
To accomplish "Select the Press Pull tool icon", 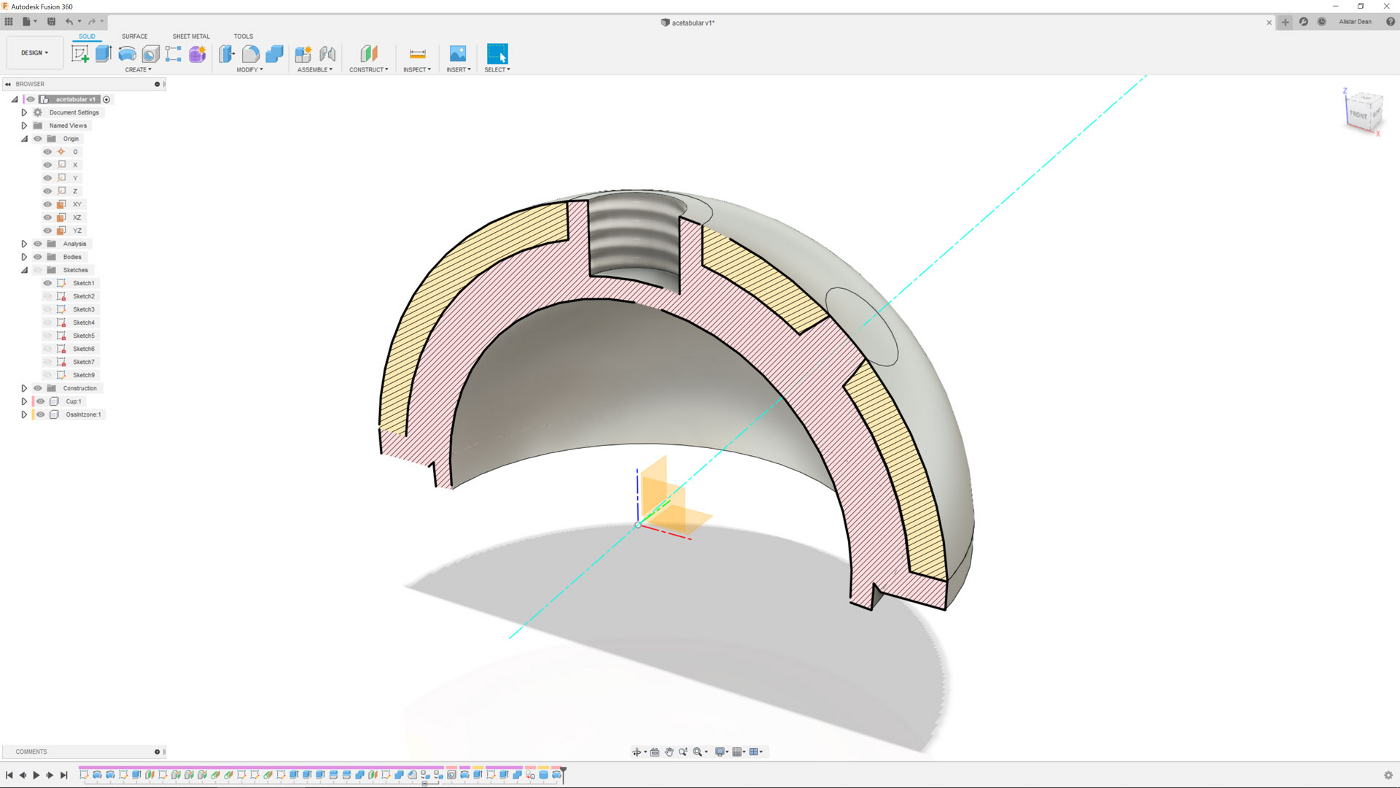I will coord(227,54).
